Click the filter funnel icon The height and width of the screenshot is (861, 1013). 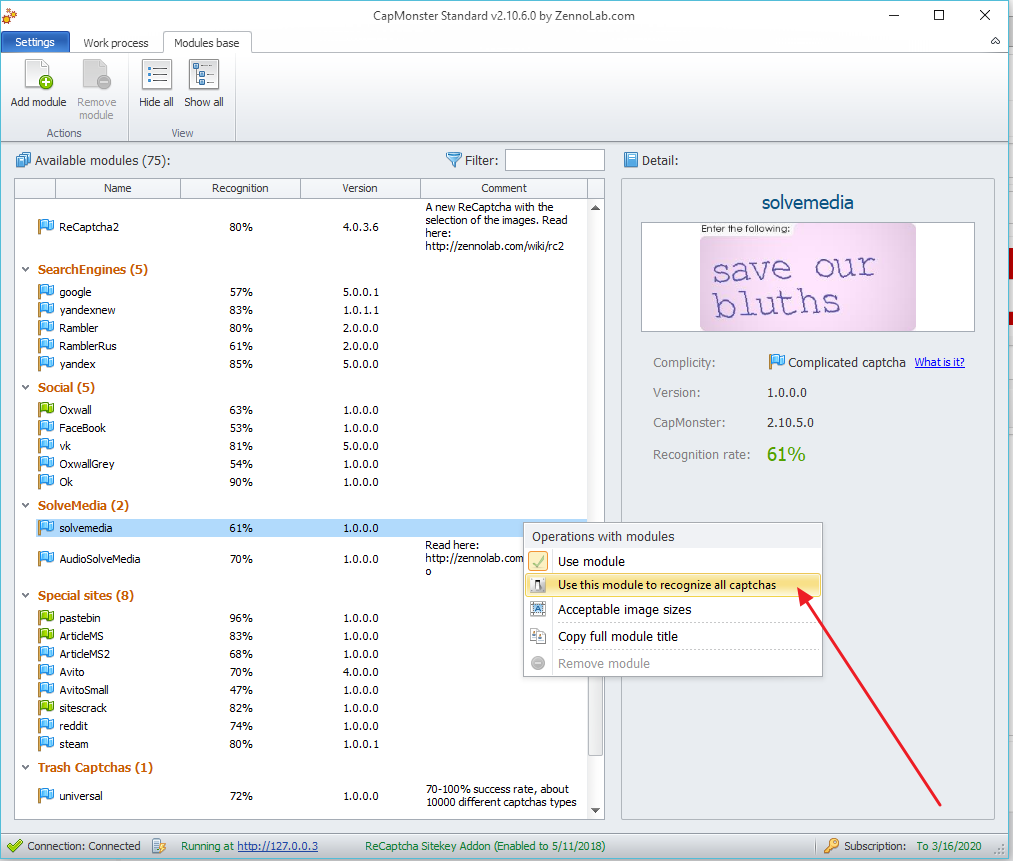click(454, 160)
